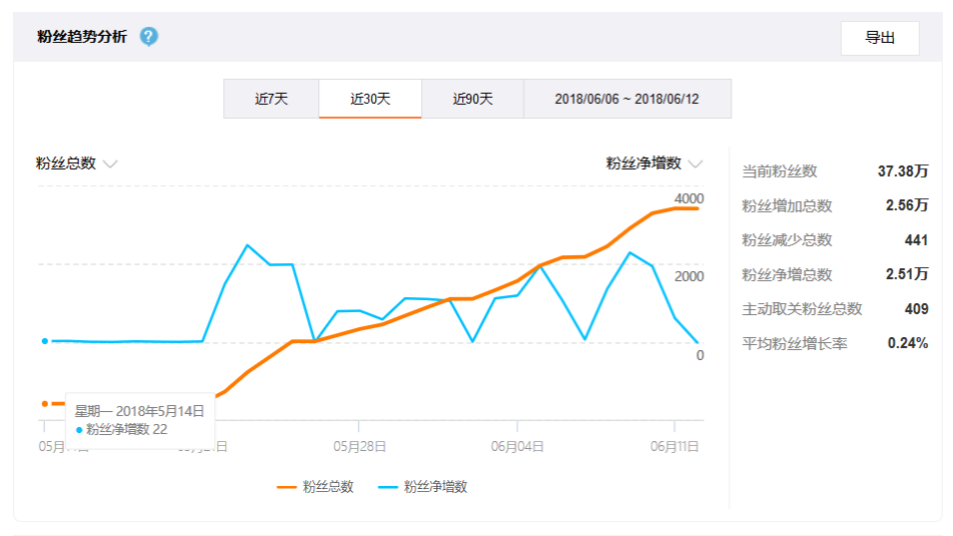The image size is (953, 536).
Task: Click the blue help question mark icon
Action: tap(149, 36)
